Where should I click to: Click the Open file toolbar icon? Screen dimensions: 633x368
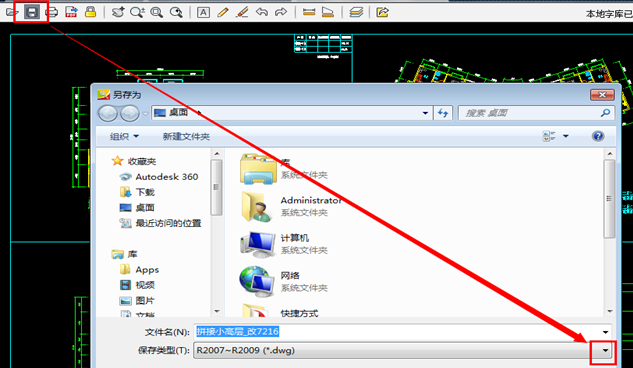coord(11,12)
